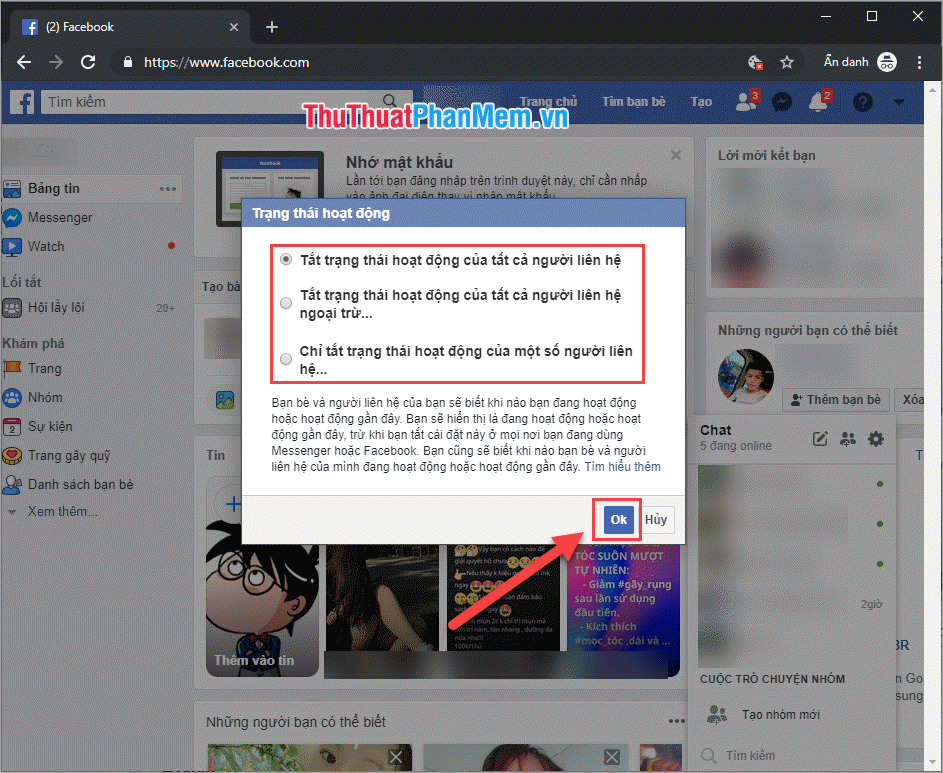Compose a new message in the Chat panel
Image resolution: width=943 pixels, height=773 pixels.
coord(820,438)
